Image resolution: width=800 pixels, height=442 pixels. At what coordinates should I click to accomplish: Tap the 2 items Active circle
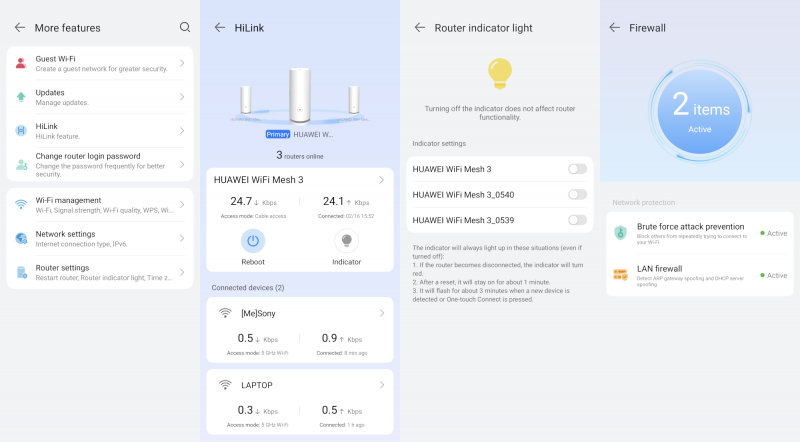point(699,111)
